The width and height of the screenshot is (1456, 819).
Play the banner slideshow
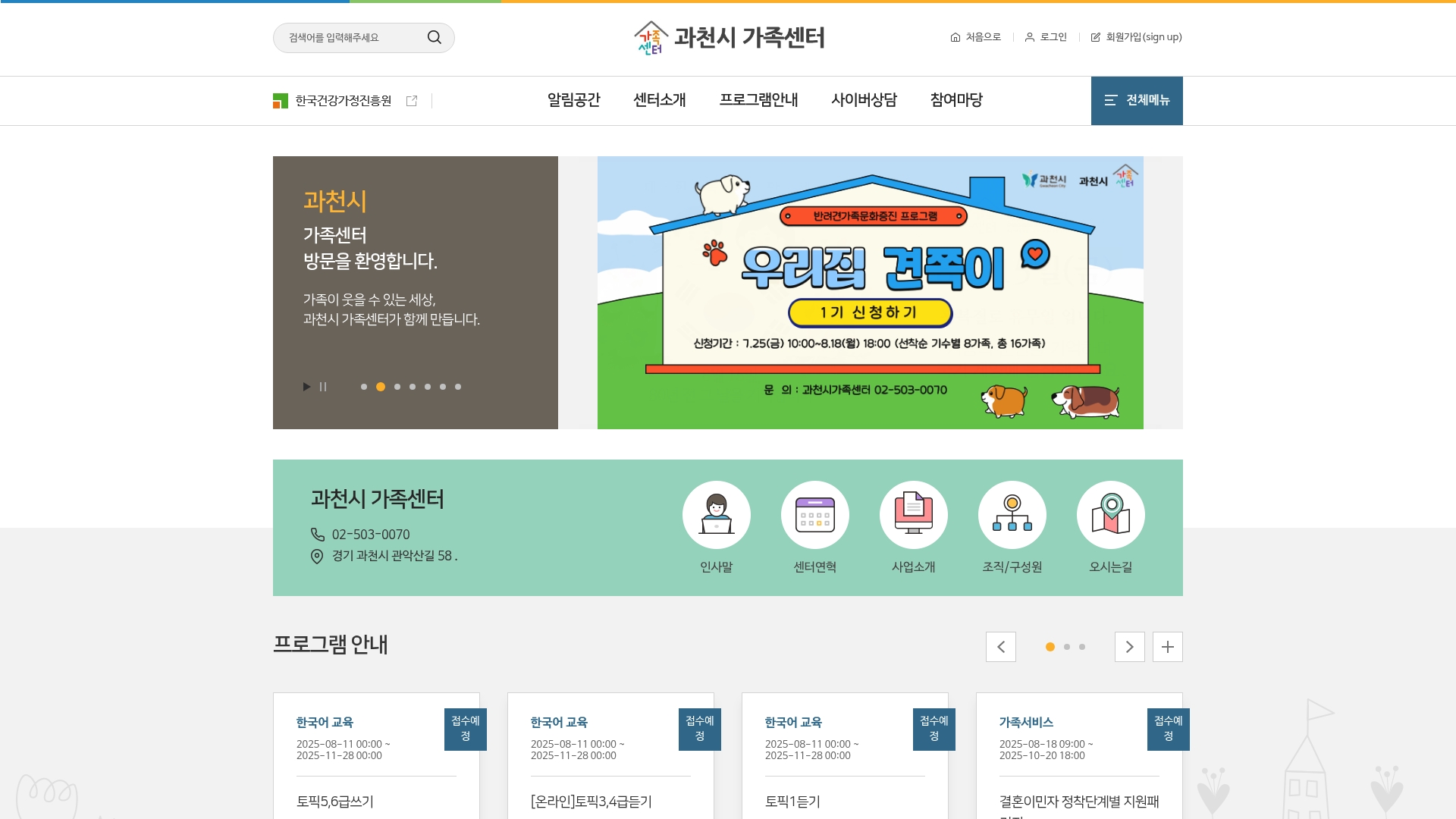point(306,387)
